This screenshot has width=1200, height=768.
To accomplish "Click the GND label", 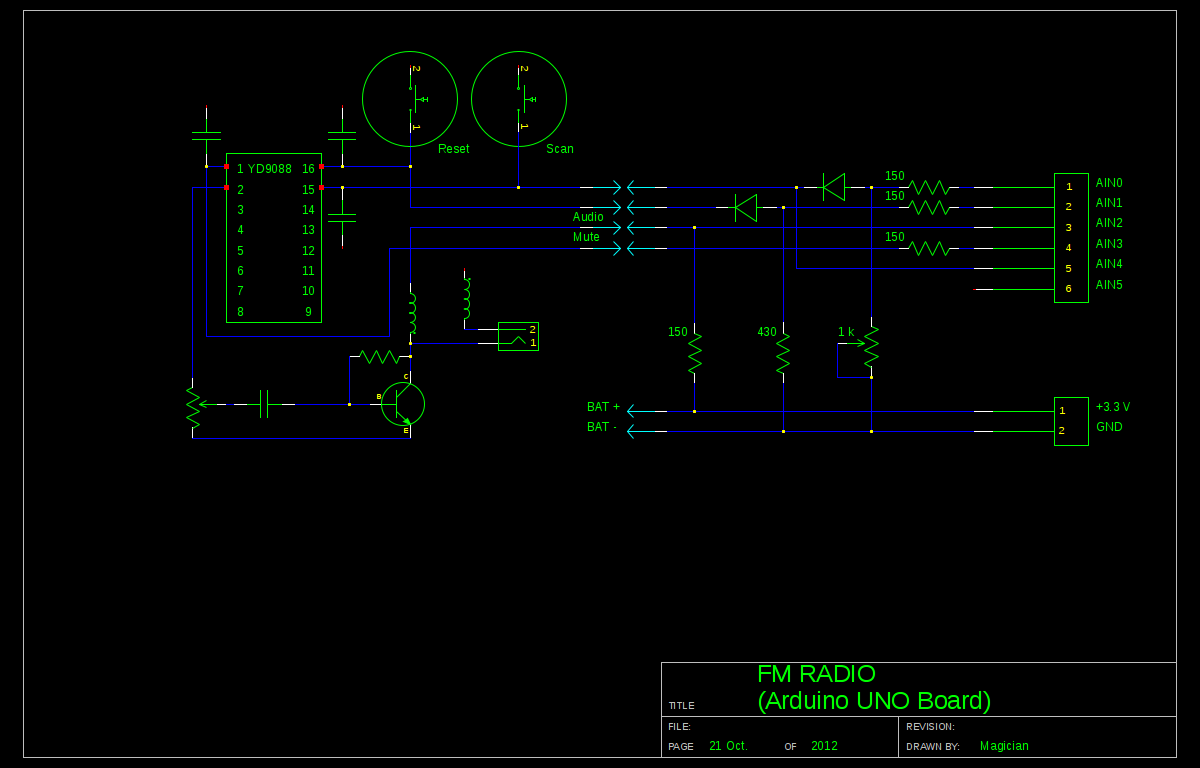I will click(1109, 427).
